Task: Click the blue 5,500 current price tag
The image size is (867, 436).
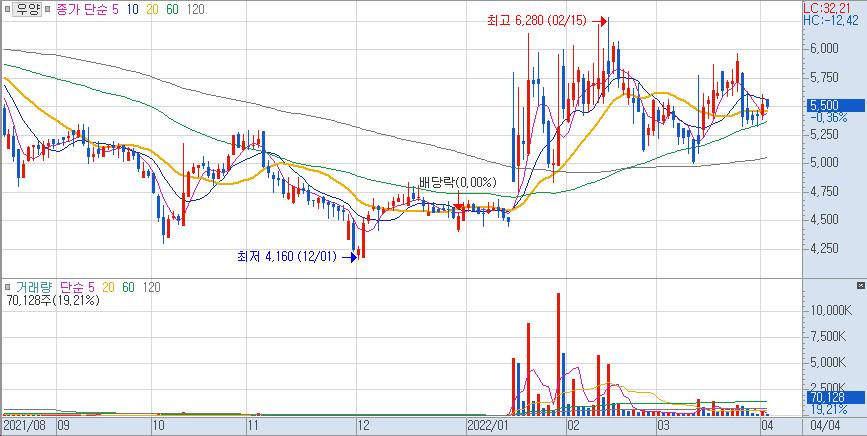Action: pyautogui.click(x=835, y=105)
